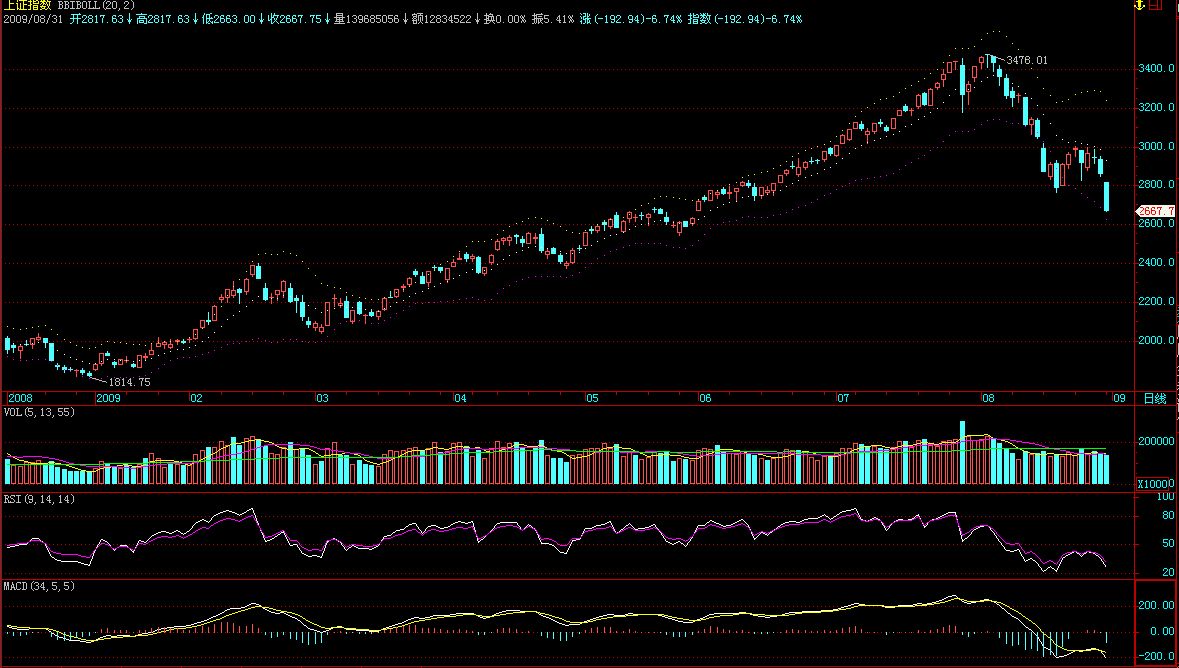Image resolution: width=1179 pixels, height=668 pixels.
Task: Click the 3476.01 peak price label
Action: (x=1026, y=60)
